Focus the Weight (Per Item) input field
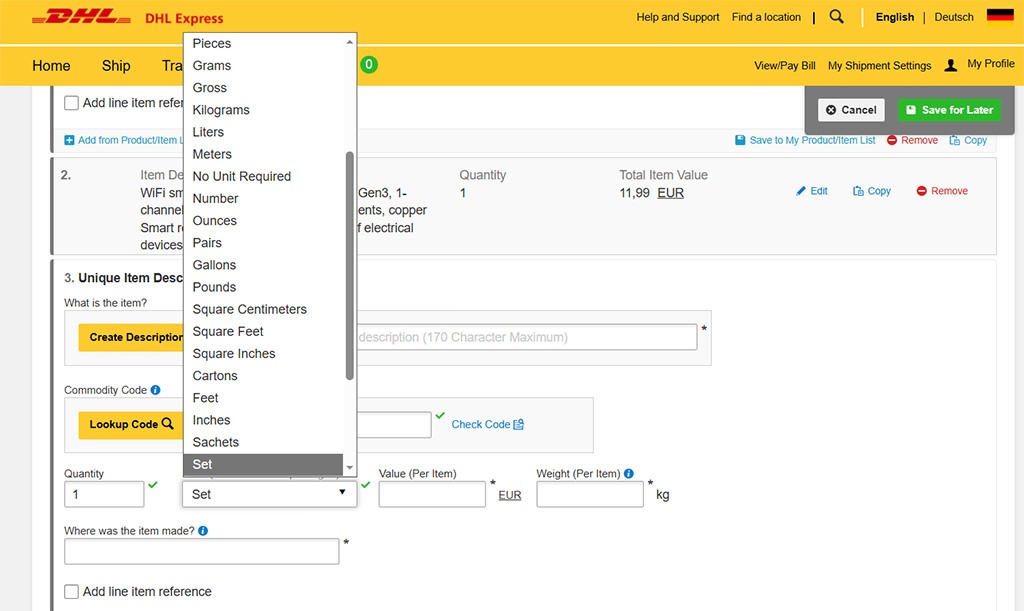The image size is (1024, 611). tap(590, 494)
